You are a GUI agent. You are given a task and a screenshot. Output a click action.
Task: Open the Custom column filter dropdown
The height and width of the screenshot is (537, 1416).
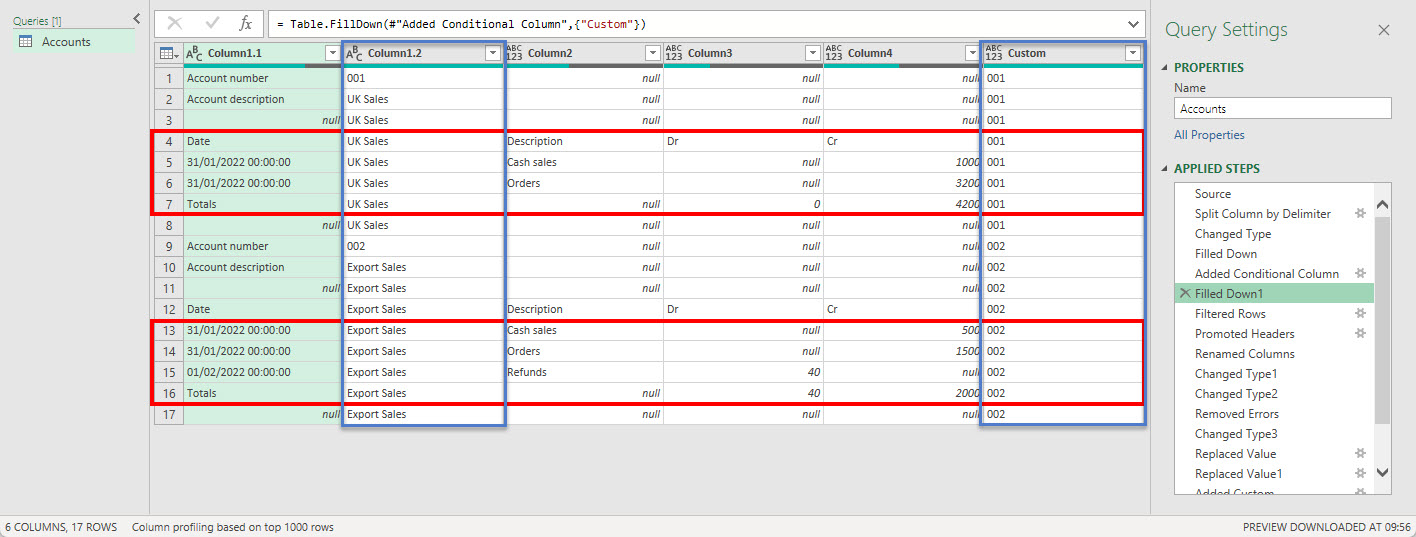point(1132,54)
